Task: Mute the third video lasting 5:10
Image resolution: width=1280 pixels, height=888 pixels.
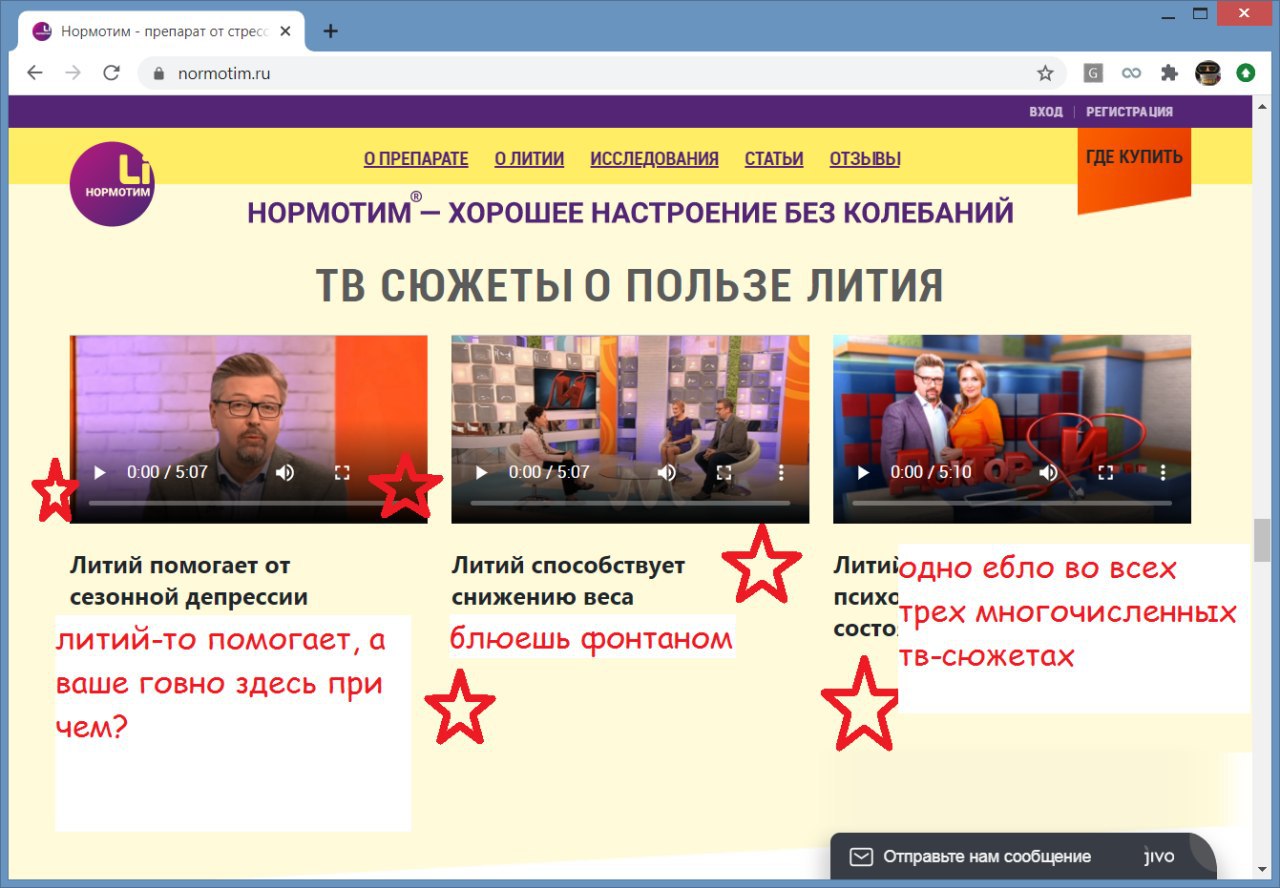Action: pyautogui.click(x=1049, y=472)
